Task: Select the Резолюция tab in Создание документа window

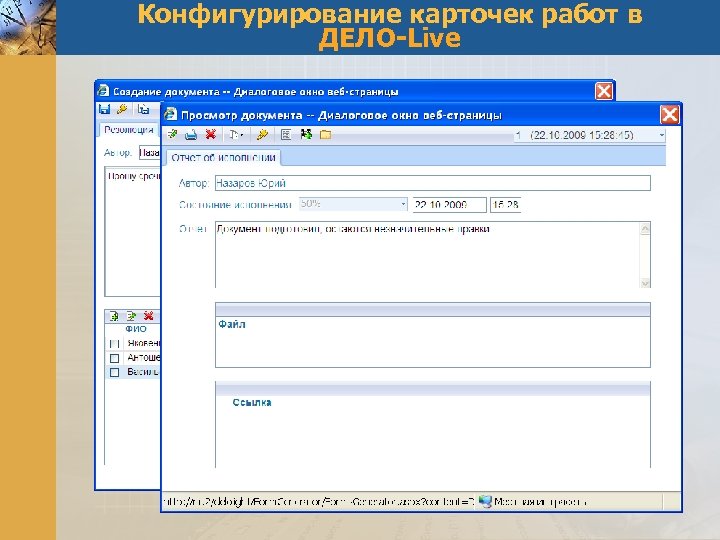Action: 129,130
